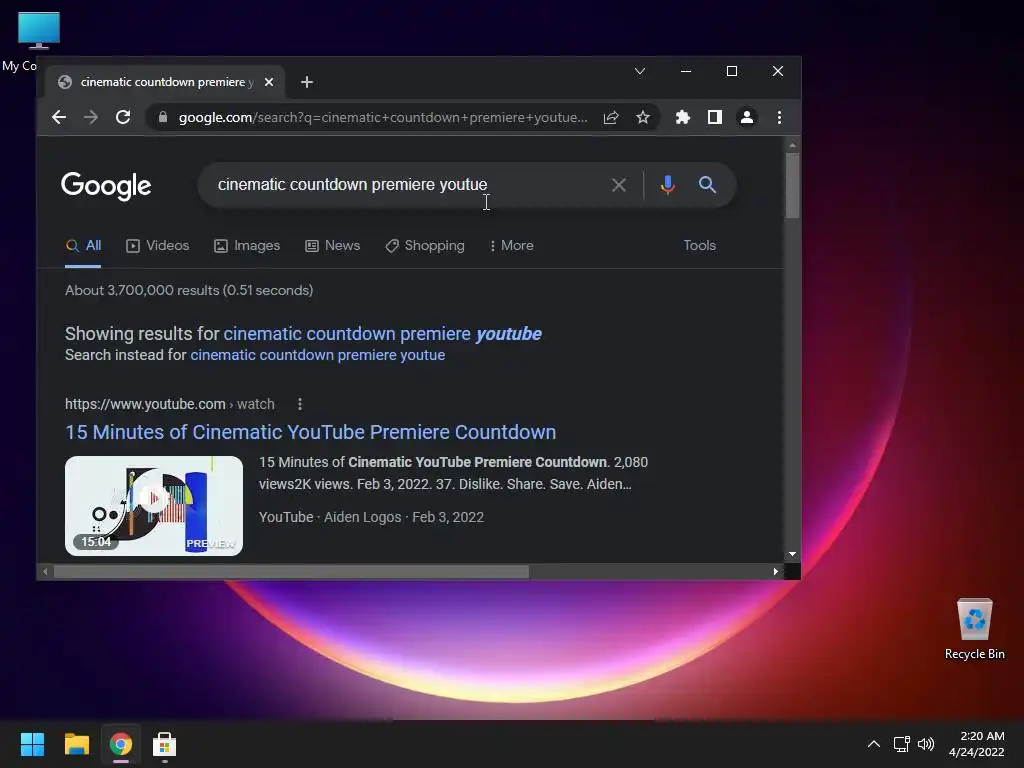This screenshot has height=768, width=1024.
Task: Click the About 3,700,000 results text
Action: [x=189, y=291]
